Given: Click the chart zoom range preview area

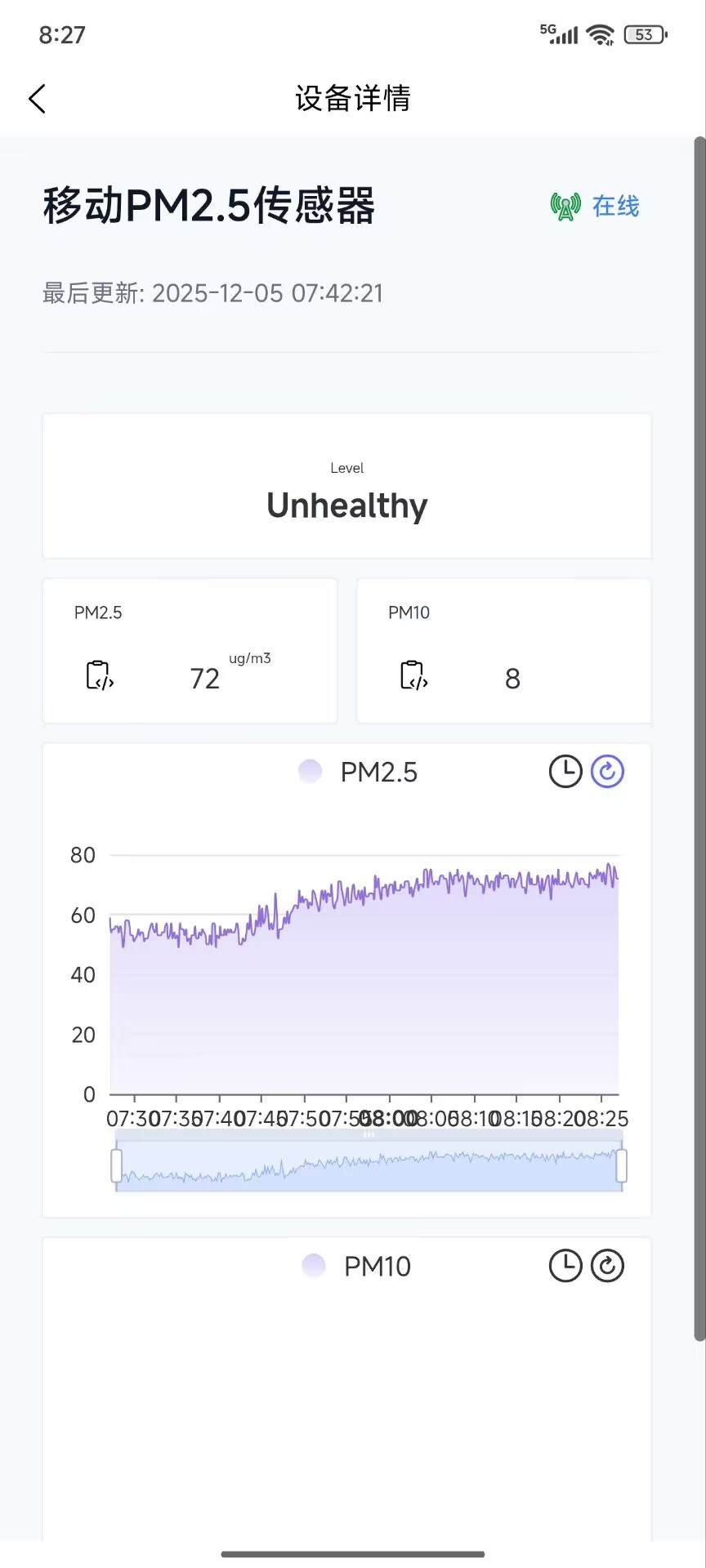Looking at the screenshot, I should click(368, 1168).
